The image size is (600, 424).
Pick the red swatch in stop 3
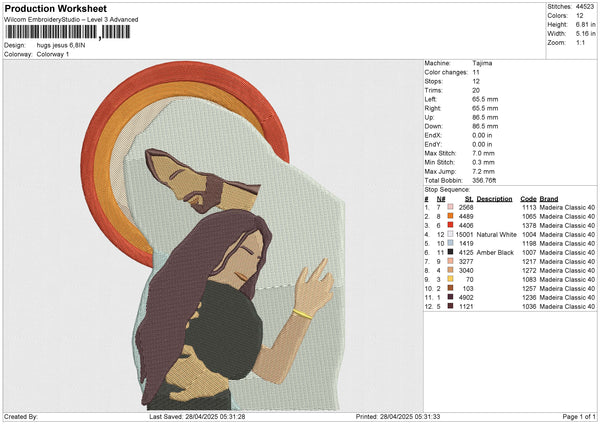pyautogui.click(x=450, y=225)
